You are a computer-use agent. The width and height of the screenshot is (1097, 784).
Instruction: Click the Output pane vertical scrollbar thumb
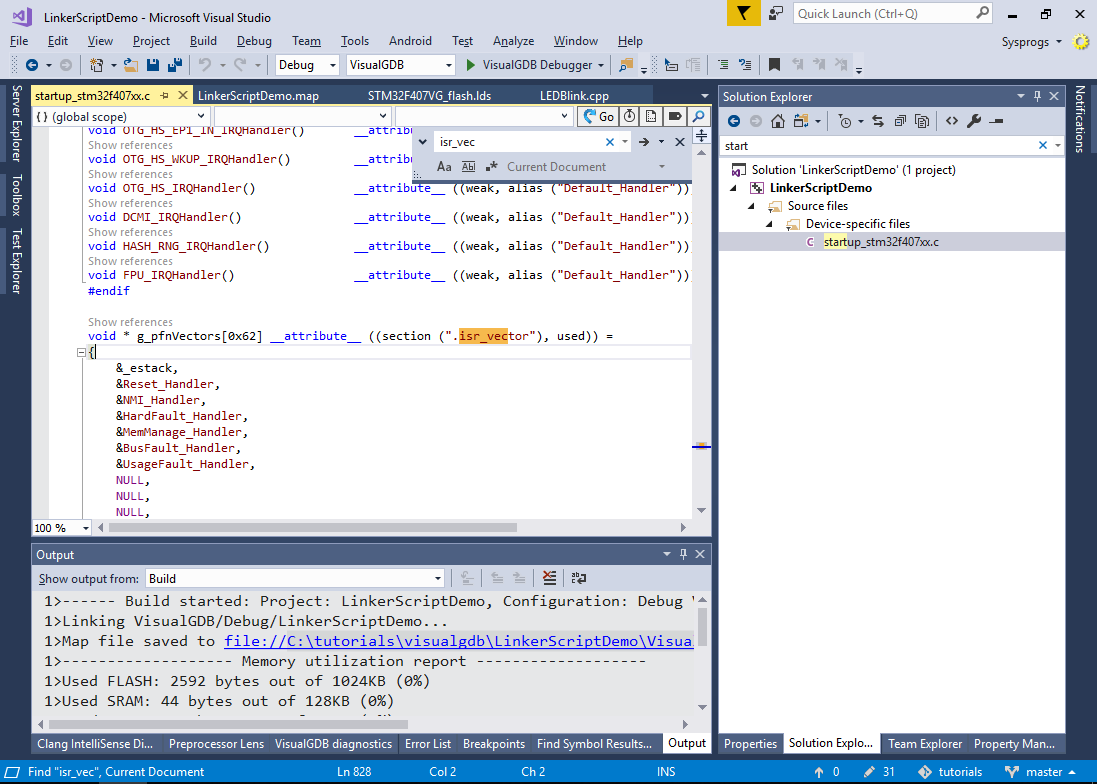click(x=702, y=627)
